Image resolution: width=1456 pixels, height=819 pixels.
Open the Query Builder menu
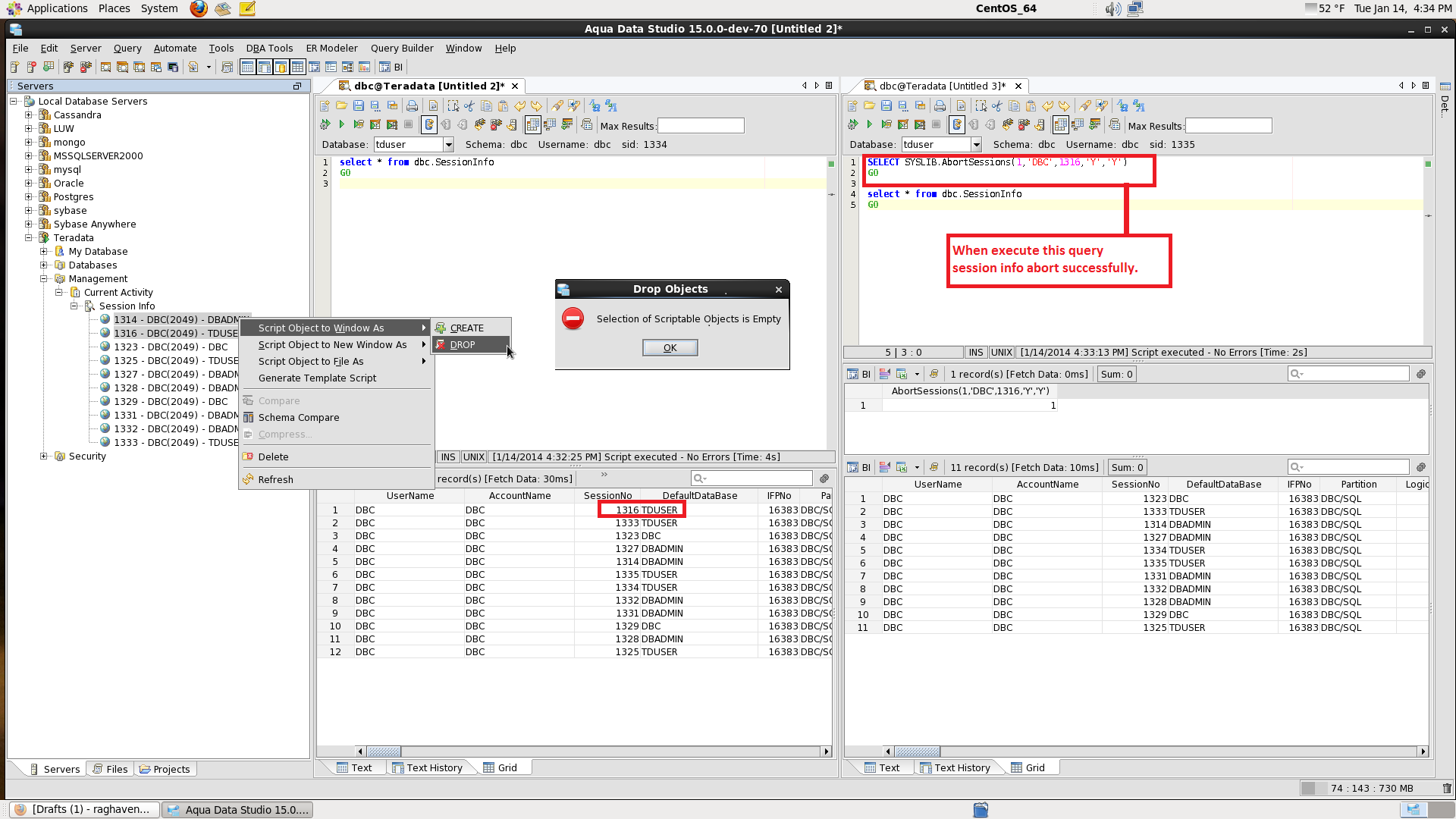(x=402, y=49)
